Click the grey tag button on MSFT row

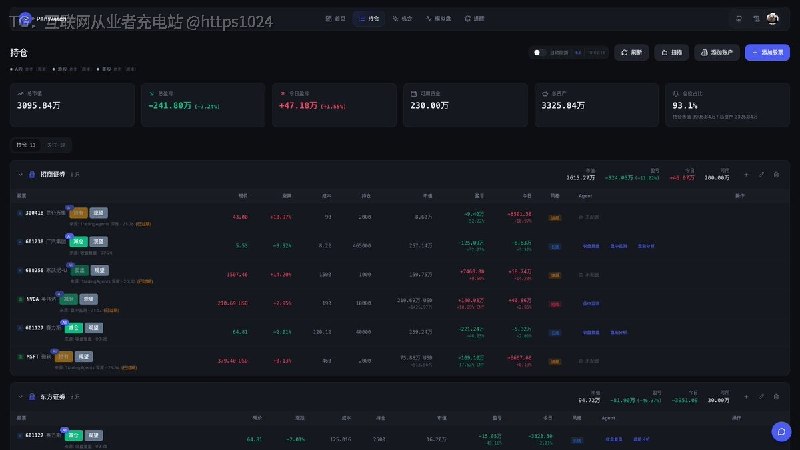[x=84, y=357]
